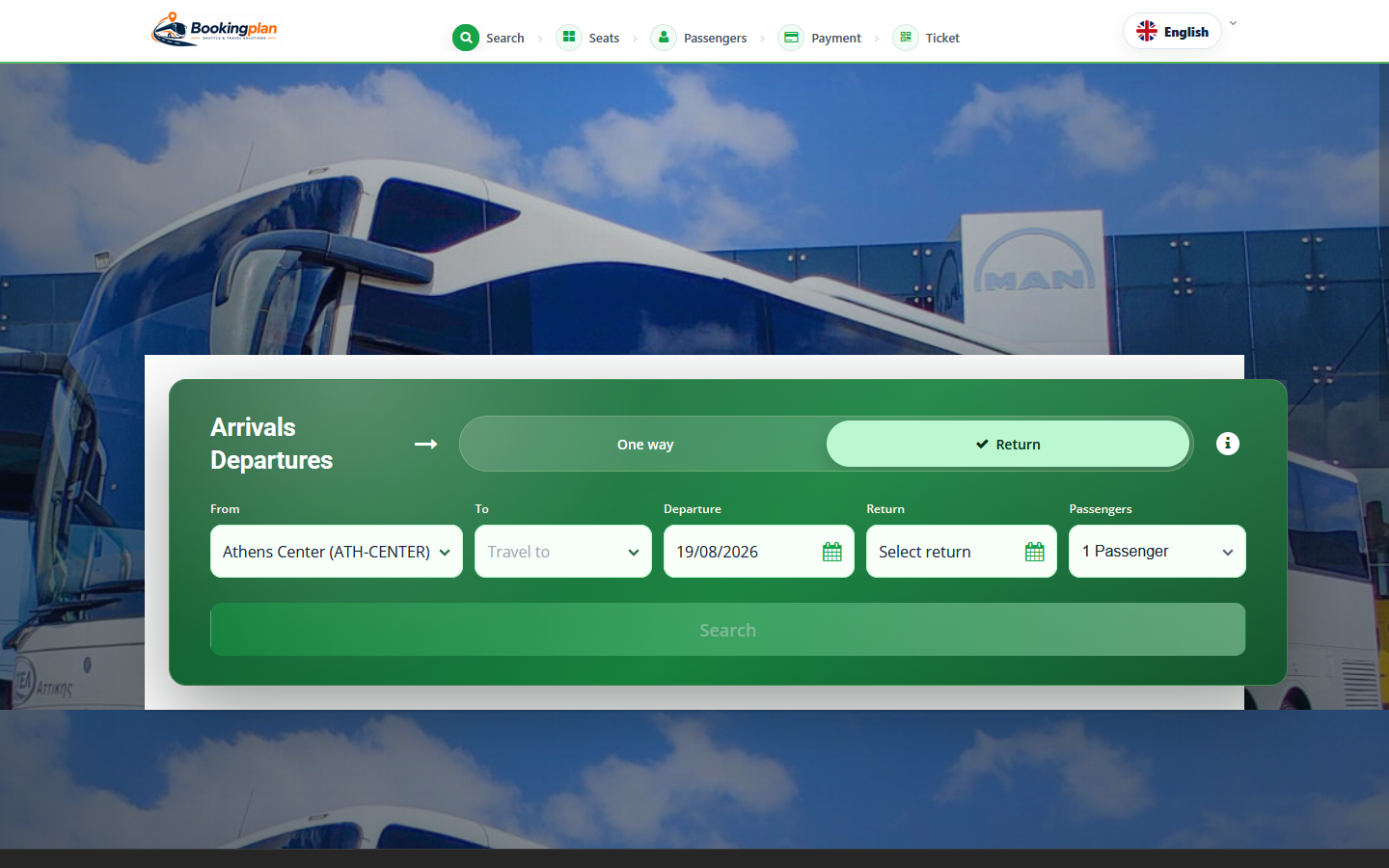This screenshot has width=1389, height=868.
Task: Click the Payment step card icon
Action: point(791,38)
